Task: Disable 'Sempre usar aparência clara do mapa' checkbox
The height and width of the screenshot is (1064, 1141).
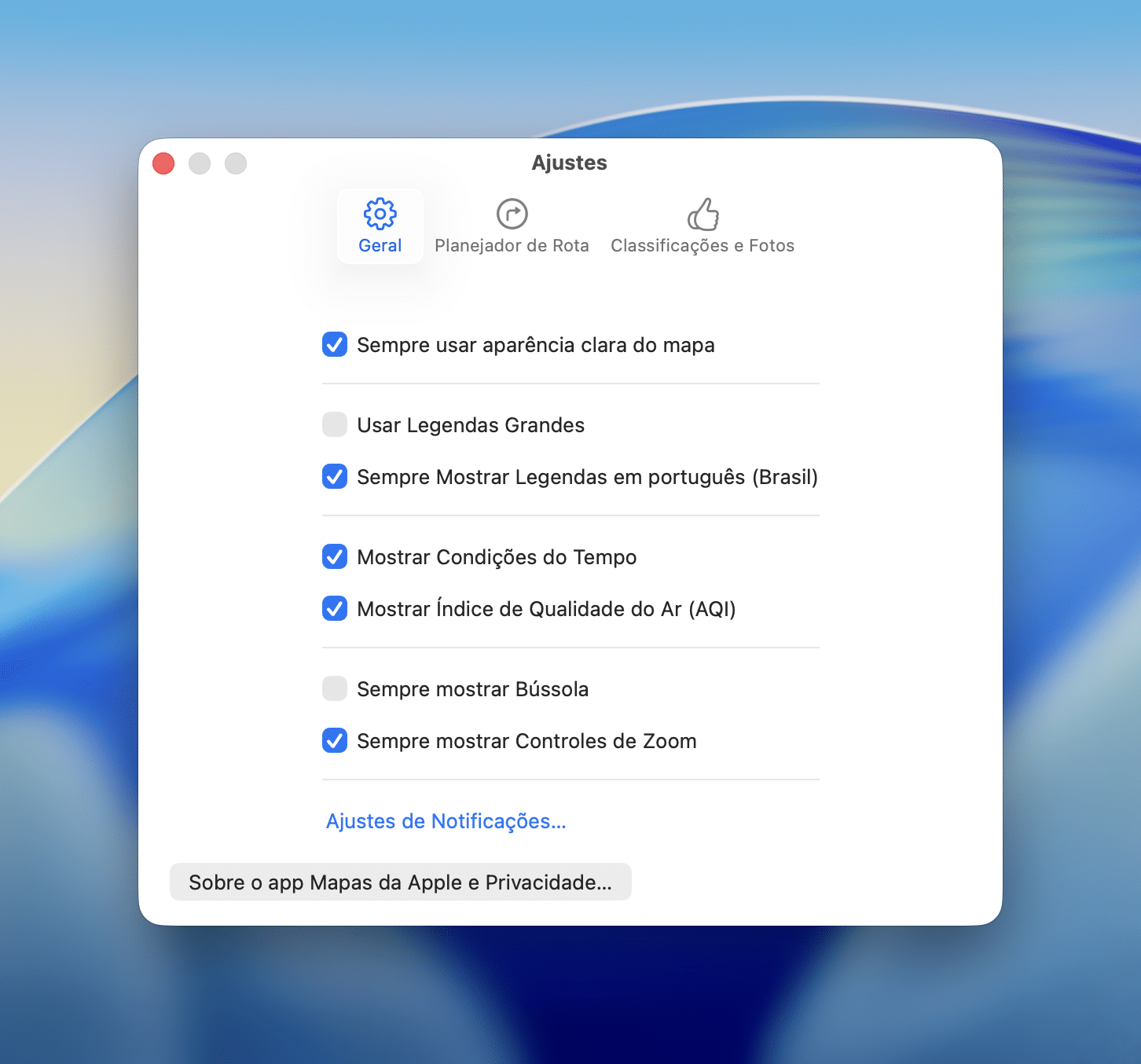Action: pyautogui.click(x=335, y=345)
